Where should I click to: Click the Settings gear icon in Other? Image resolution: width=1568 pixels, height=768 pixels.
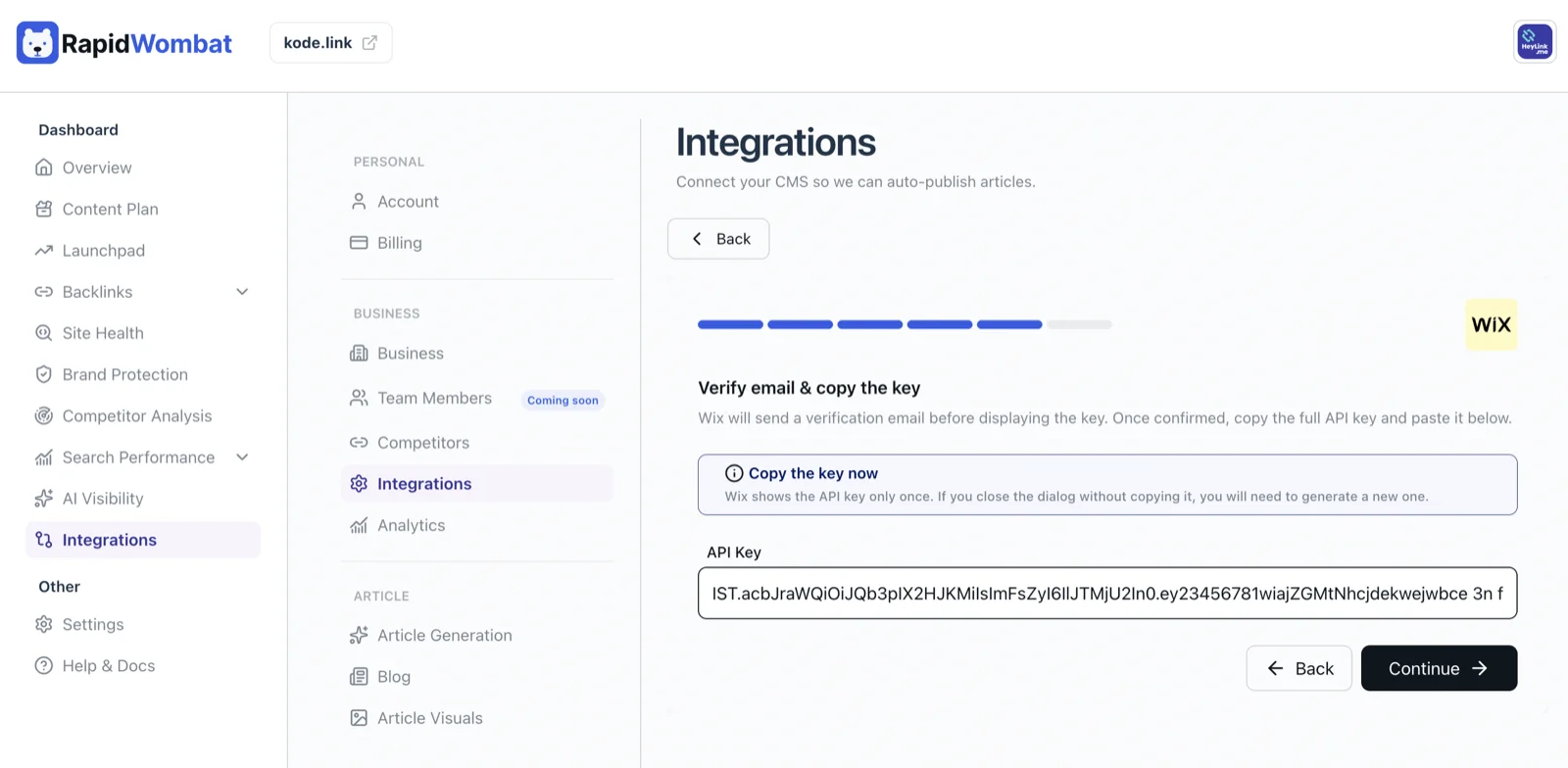pos(43,624)
